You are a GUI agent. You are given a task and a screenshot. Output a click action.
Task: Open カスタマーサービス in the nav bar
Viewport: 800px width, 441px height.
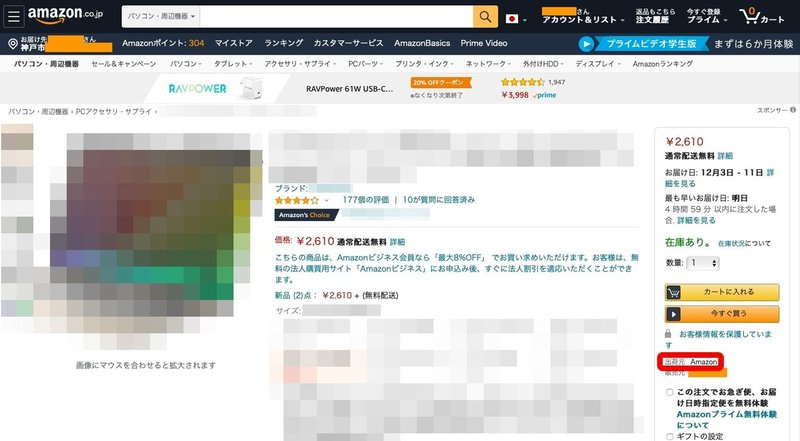348,43
